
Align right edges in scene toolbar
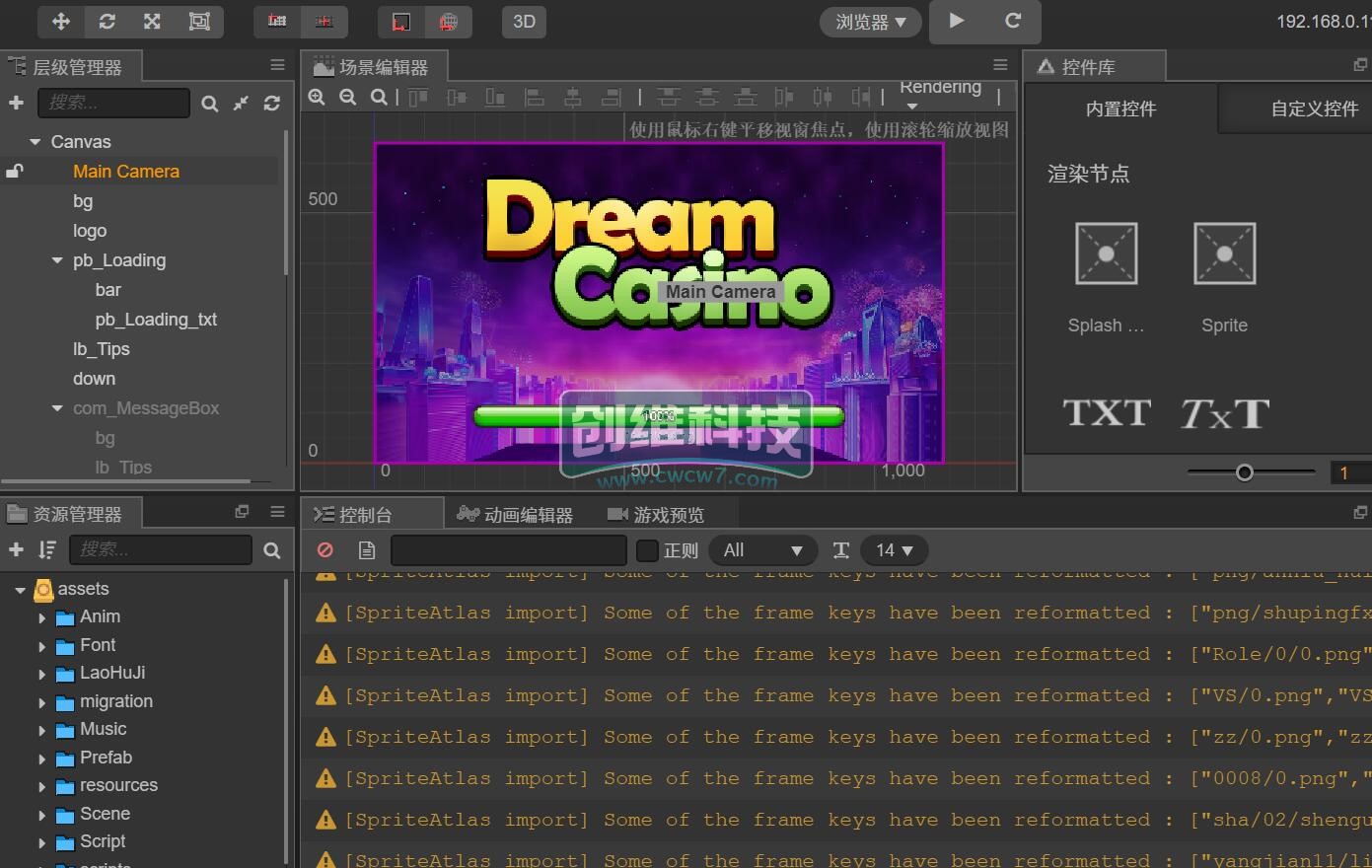point(611,97)
